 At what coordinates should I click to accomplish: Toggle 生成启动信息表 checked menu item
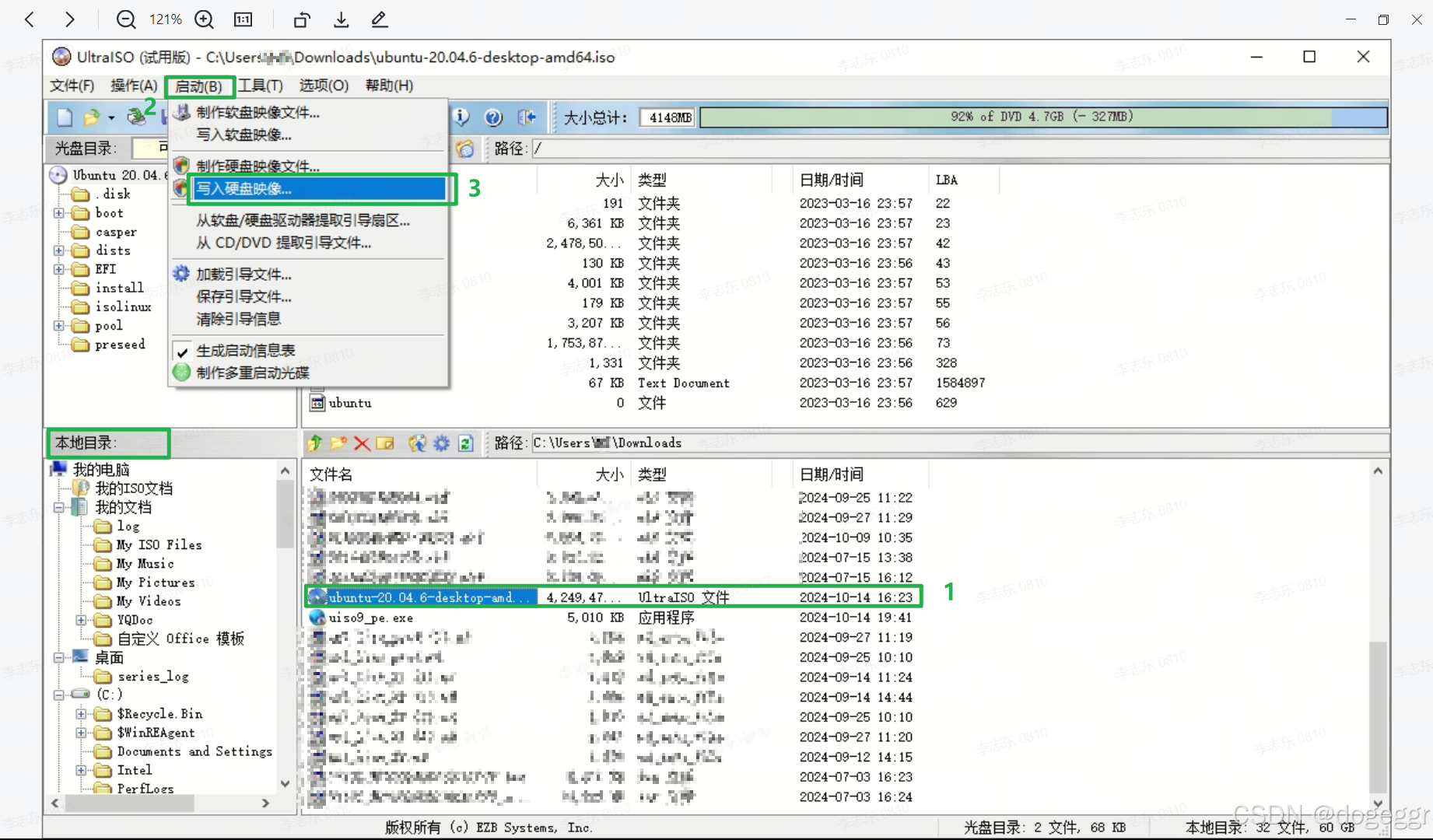tap(245, 351)
